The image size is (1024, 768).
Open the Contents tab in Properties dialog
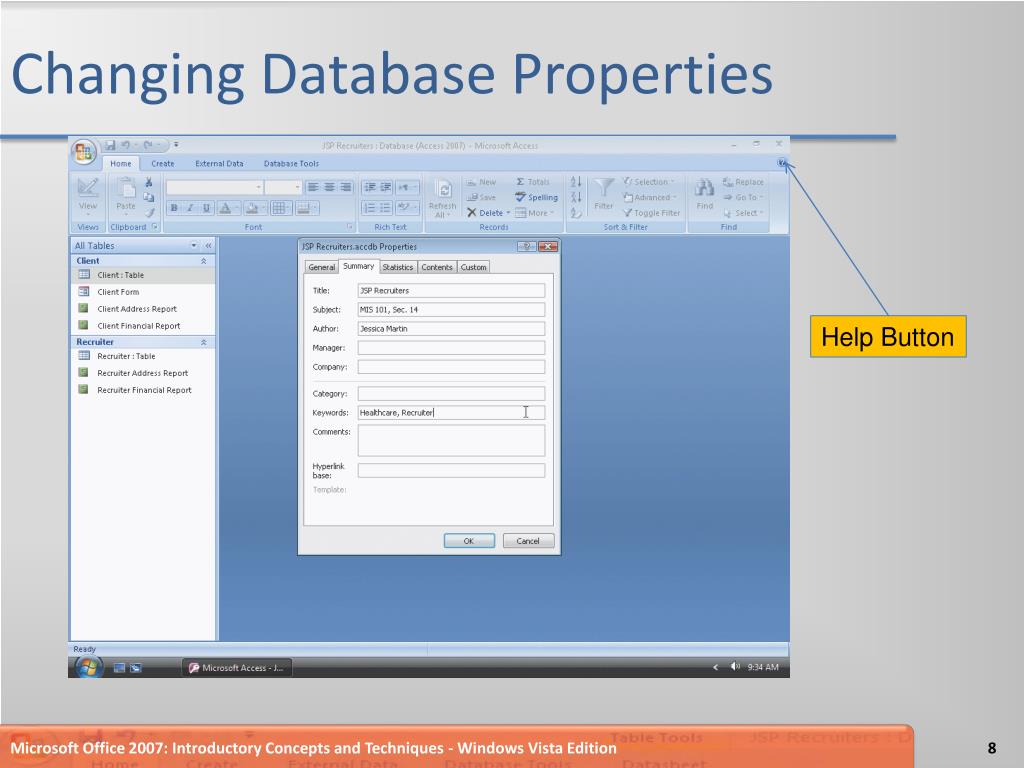[x=436, y=267]
